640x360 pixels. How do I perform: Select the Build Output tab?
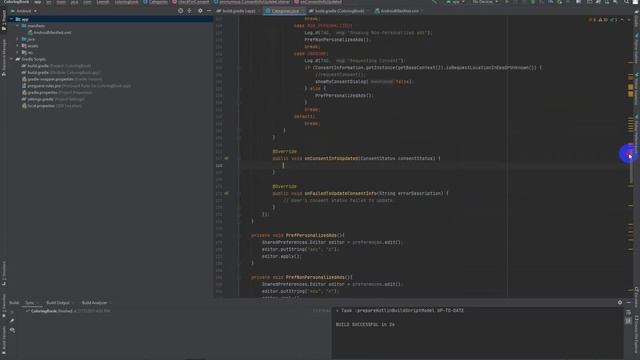click(x=58, y=303)
